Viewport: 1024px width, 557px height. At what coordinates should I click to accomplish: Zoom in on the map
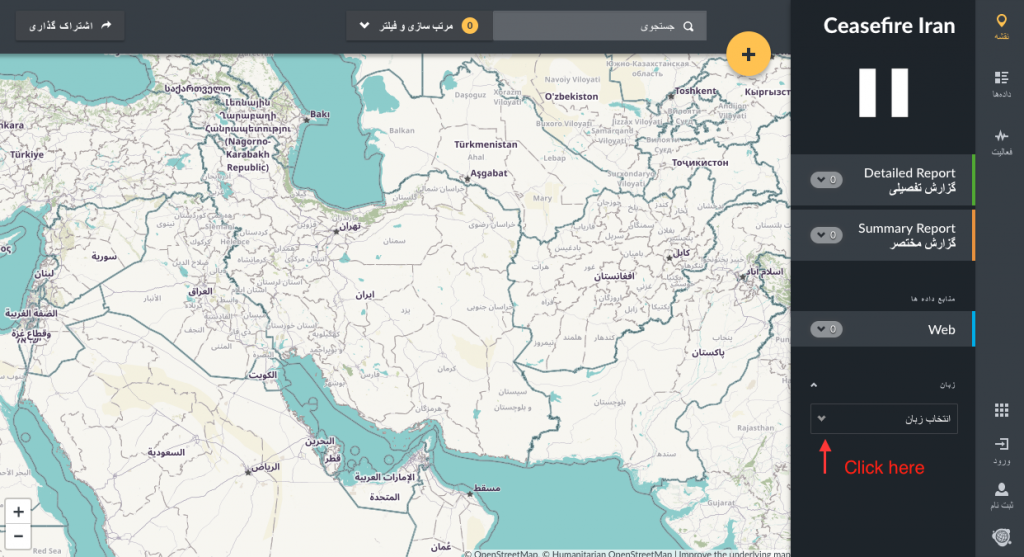(x=19, y=511)
